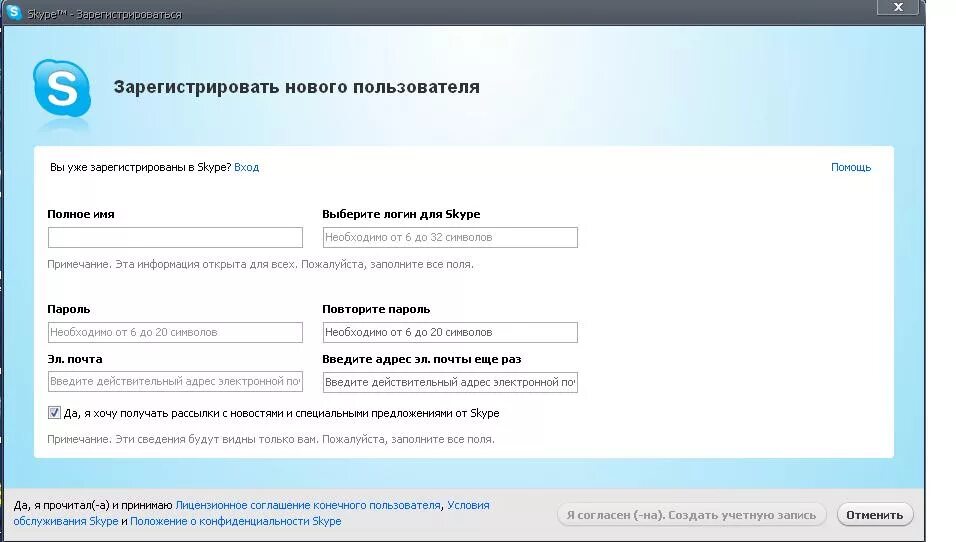Click the newsletter checkbox label text
The image size is (956, 542).
(x=281, y=413)
